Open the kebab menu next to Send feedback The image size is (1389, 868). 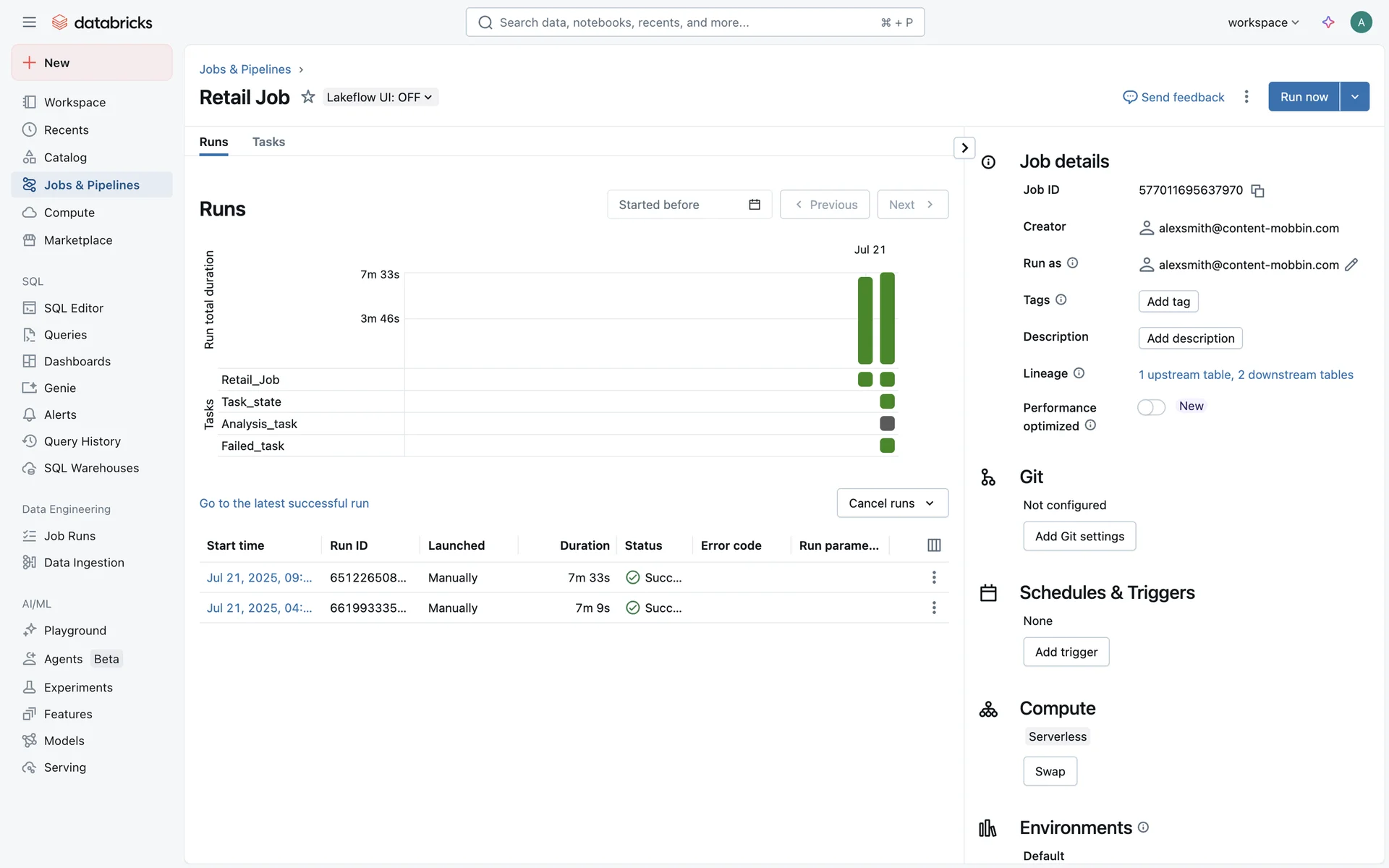point(1246,97)
